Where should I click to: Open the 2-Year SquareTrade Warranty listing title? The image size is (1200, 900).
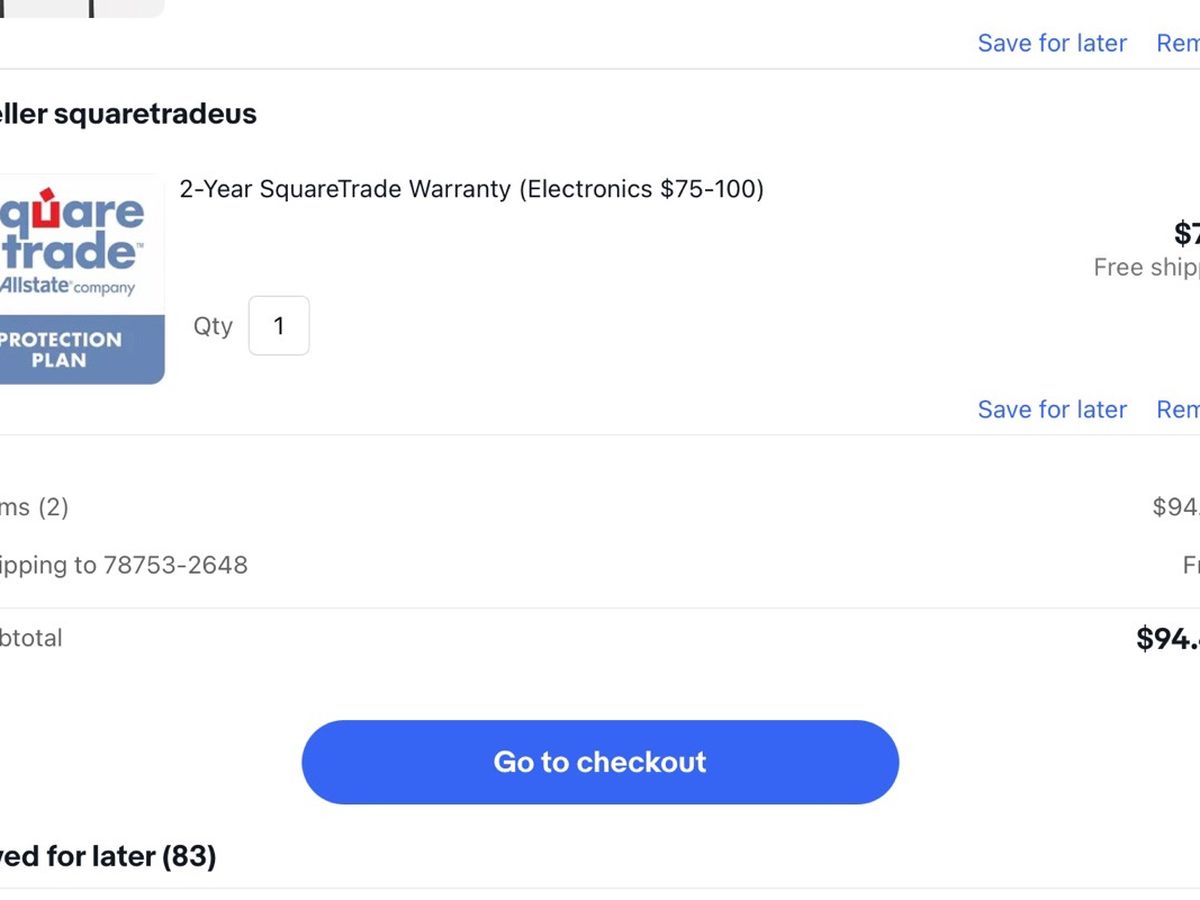click(471, 189)
